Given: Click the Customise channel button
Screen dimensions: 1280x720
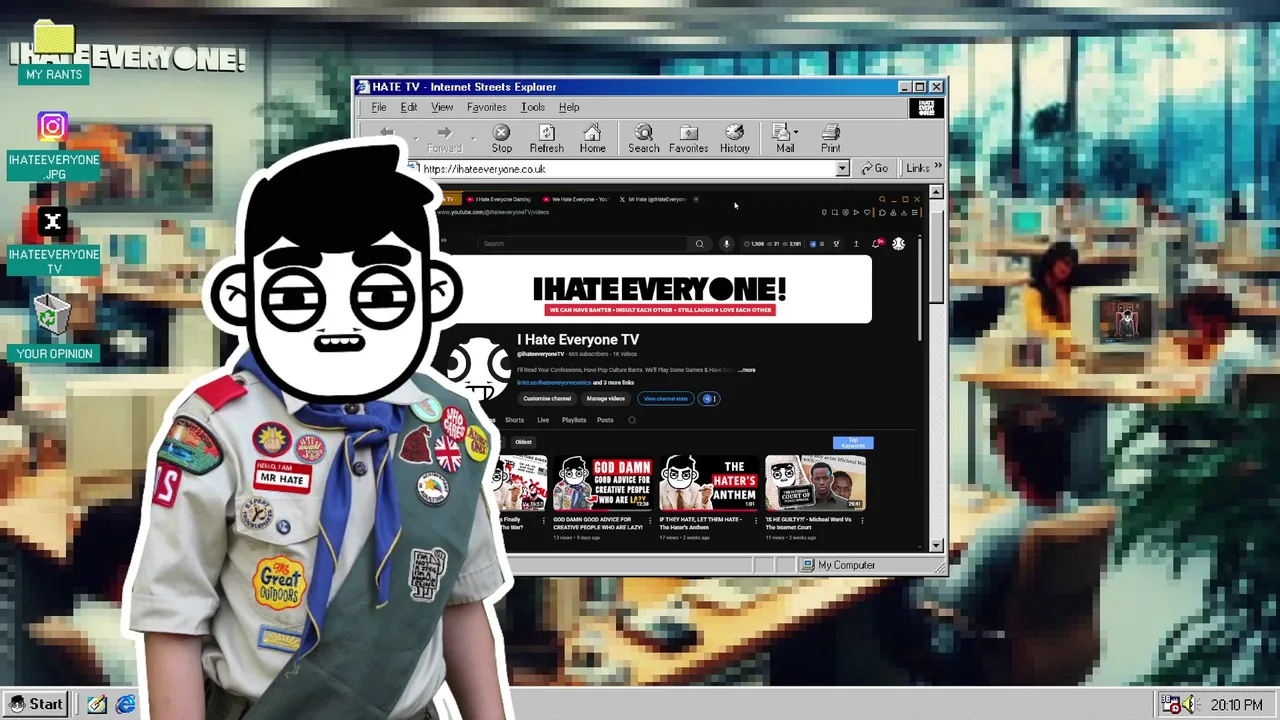Looking at the screenshot, I should pyautogui.click(x=547, y=399).
